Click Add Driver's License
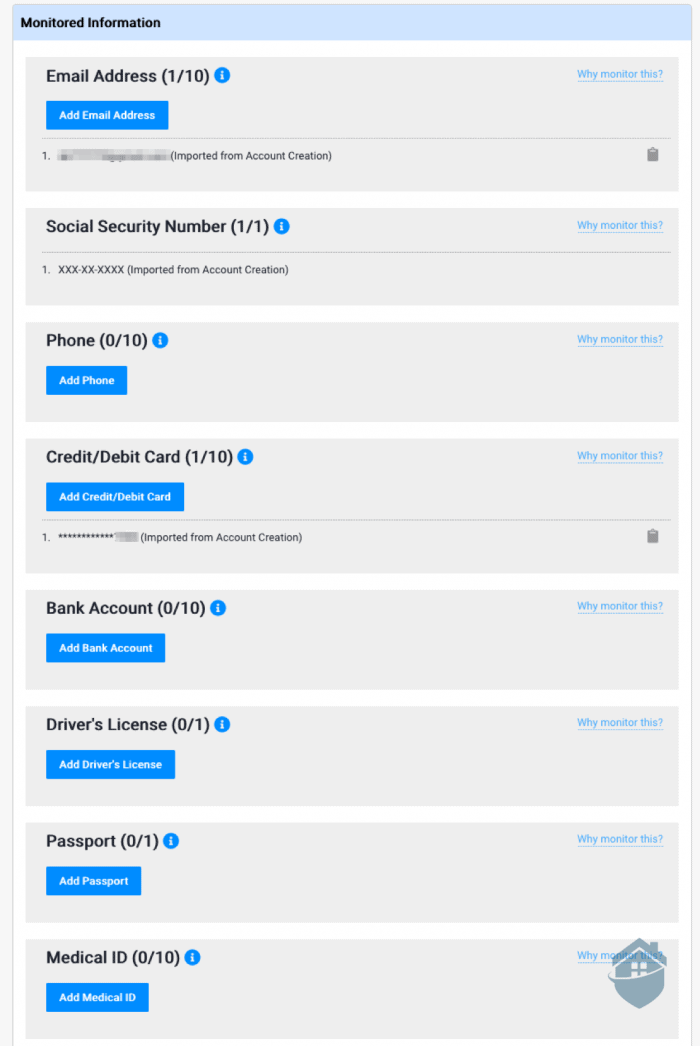 point(110,764)
